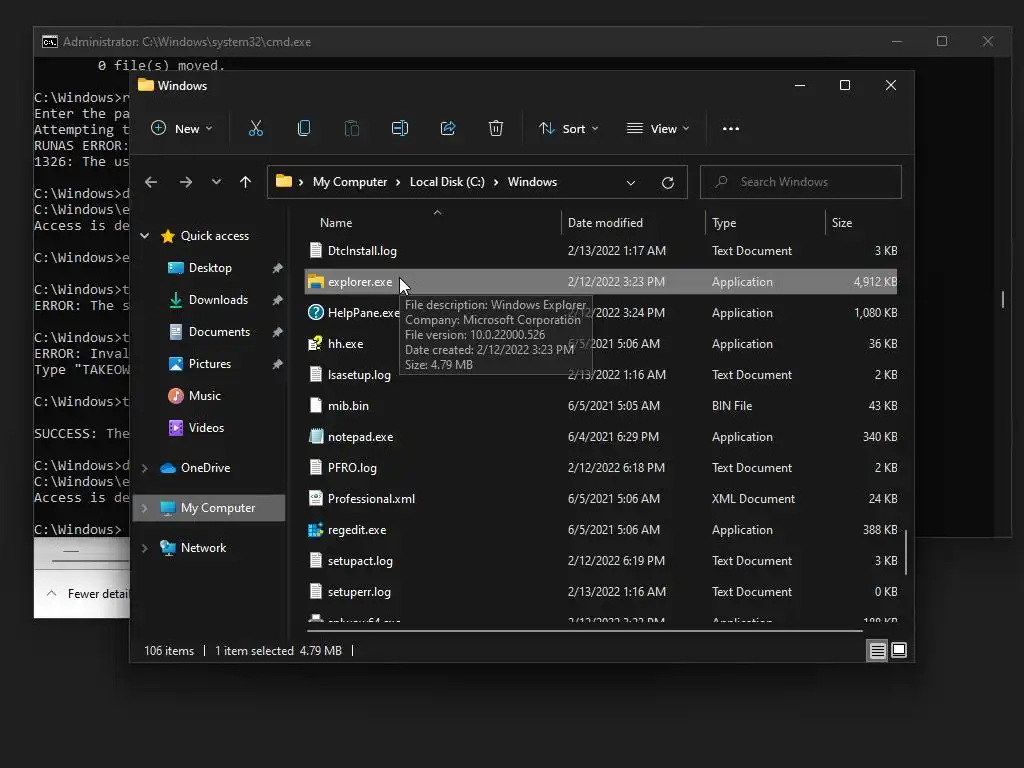This screenshot has width=1024, height=768.
Task: Click the Share icon in toolbar
Action: [448, 129]
